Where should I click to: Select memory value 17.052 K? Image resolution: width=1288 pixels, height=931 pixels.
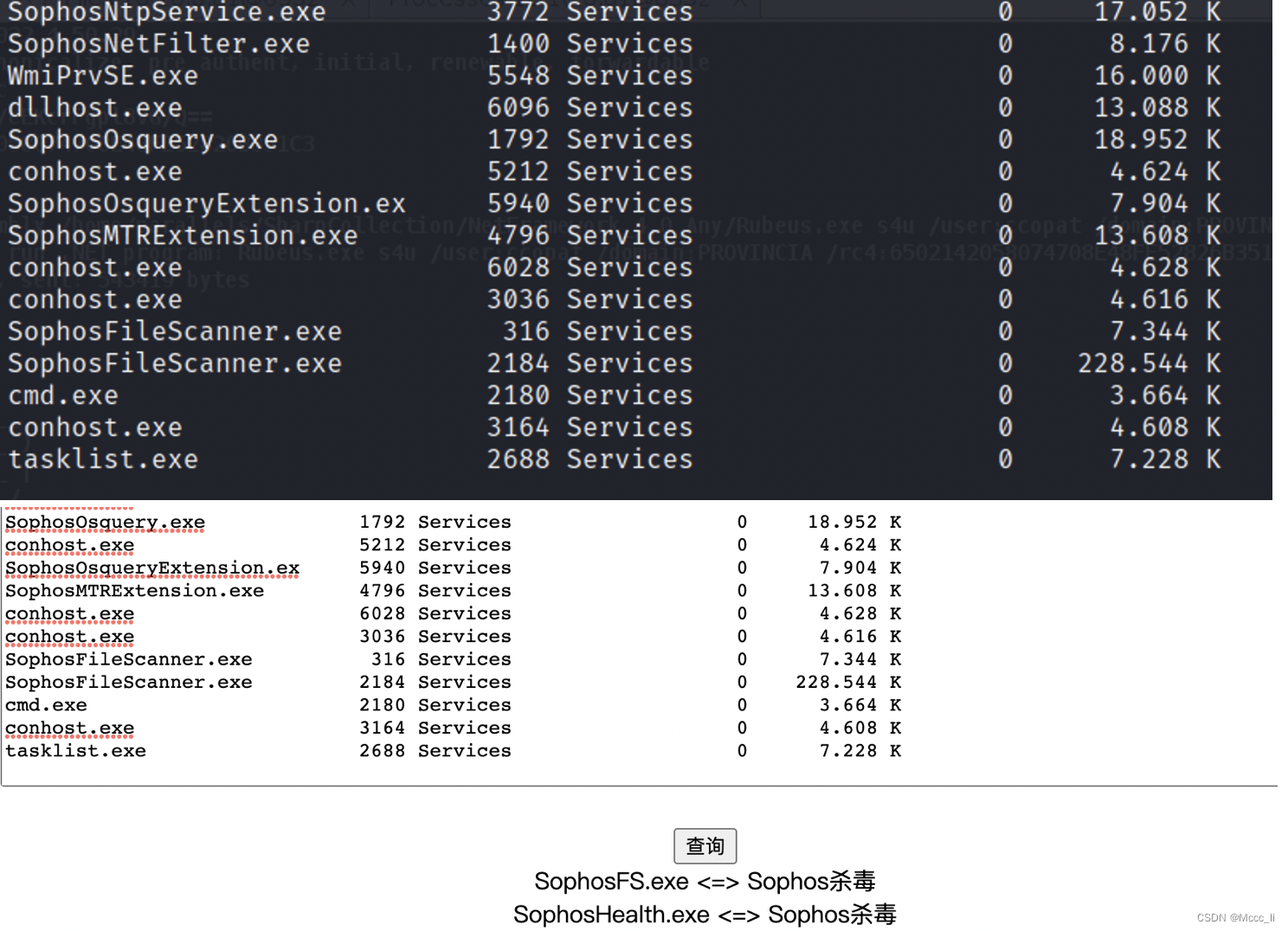[1157, 12]
